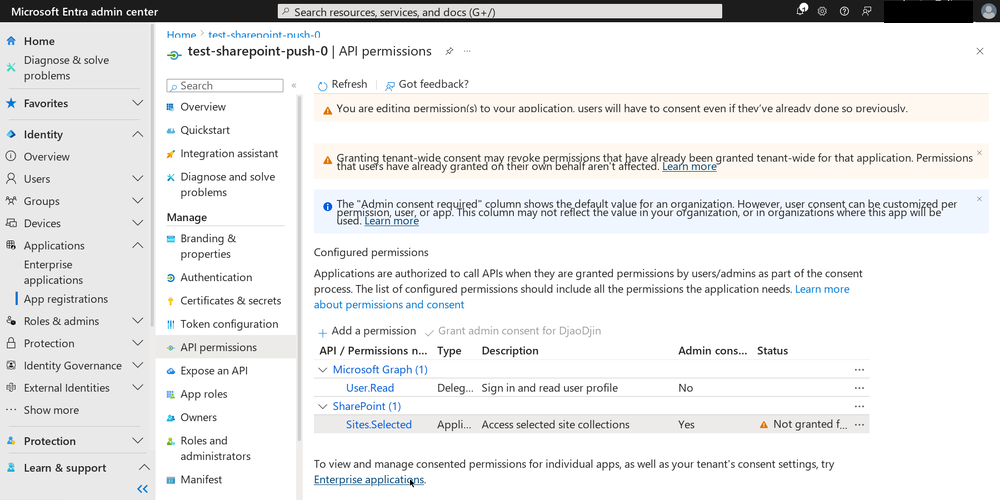Image resolution: width=1000 pixels, height=500 pixels.
Task: Expand the Users section in sidebar
Action: tap(138, 179)
